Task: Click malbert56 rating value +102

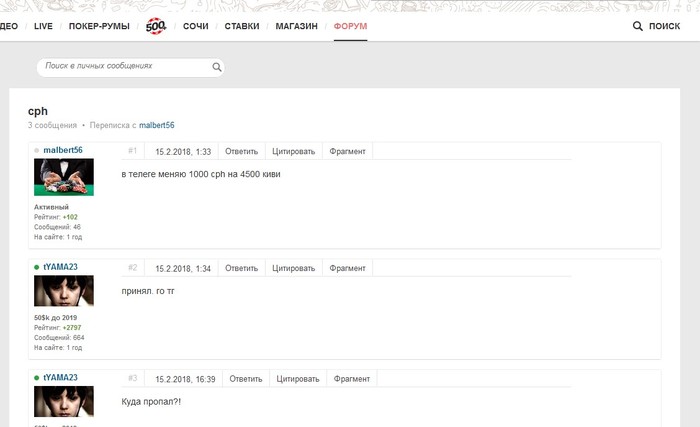Action: tap(70, 217)
